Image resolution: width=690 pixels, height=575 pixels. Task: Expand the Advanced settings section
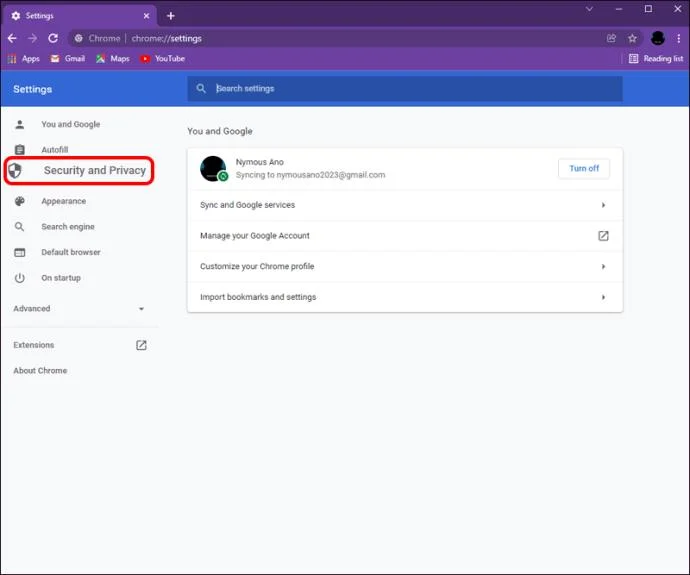pyautogui.click(x=79, y=308)
